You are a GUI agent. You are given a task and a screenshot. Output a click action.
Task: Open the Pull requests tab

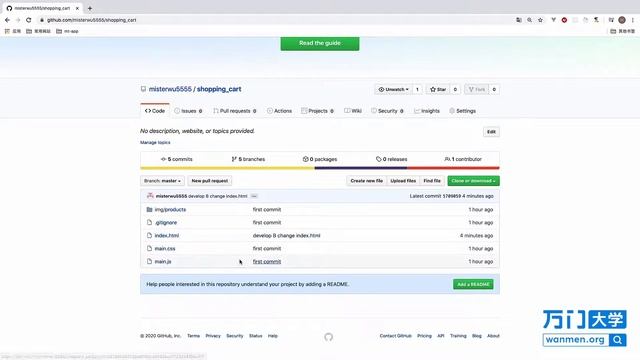click(235, 111)
